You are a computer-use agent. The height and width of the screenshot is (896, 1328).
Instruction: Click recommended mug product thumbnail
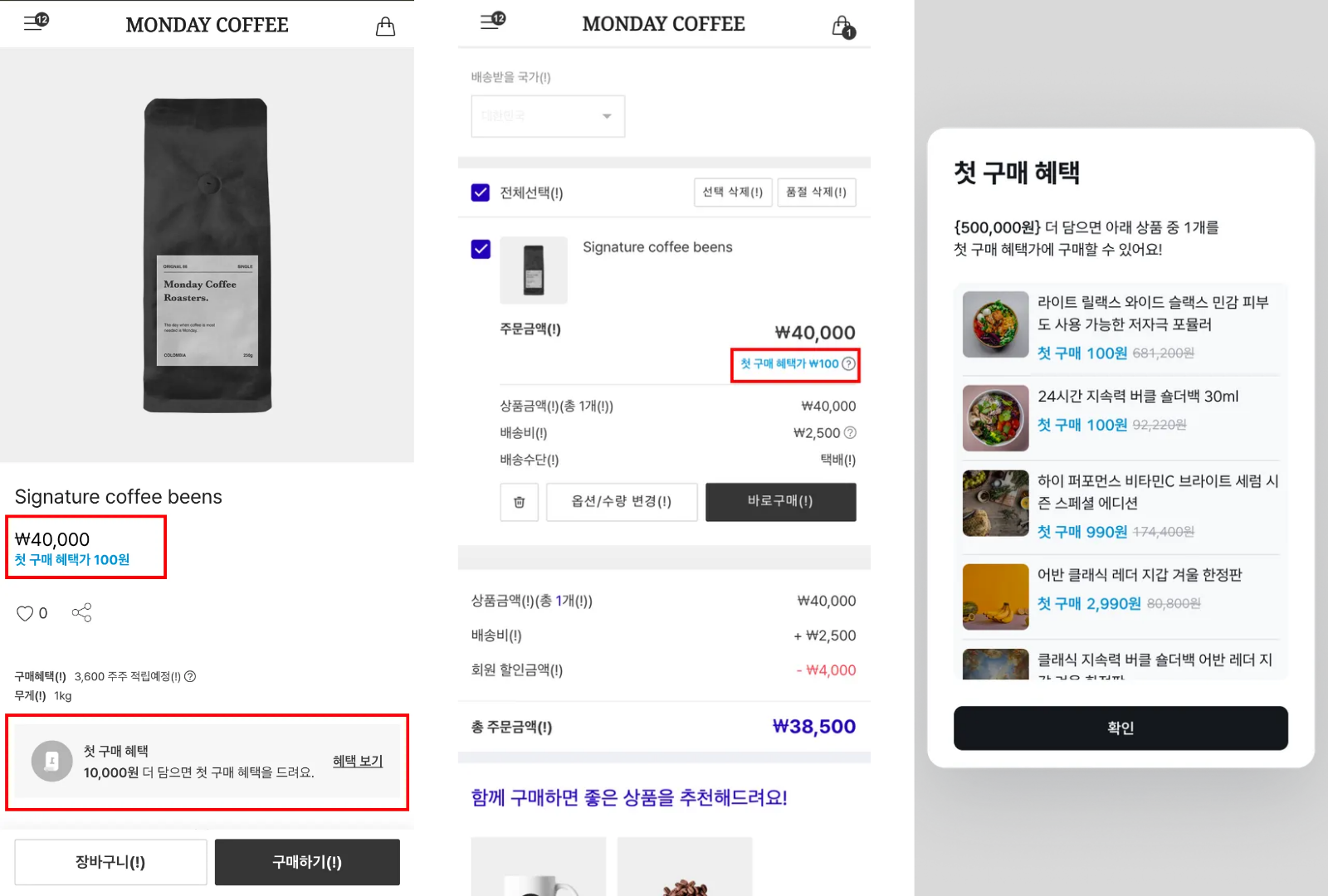point(539,866)
